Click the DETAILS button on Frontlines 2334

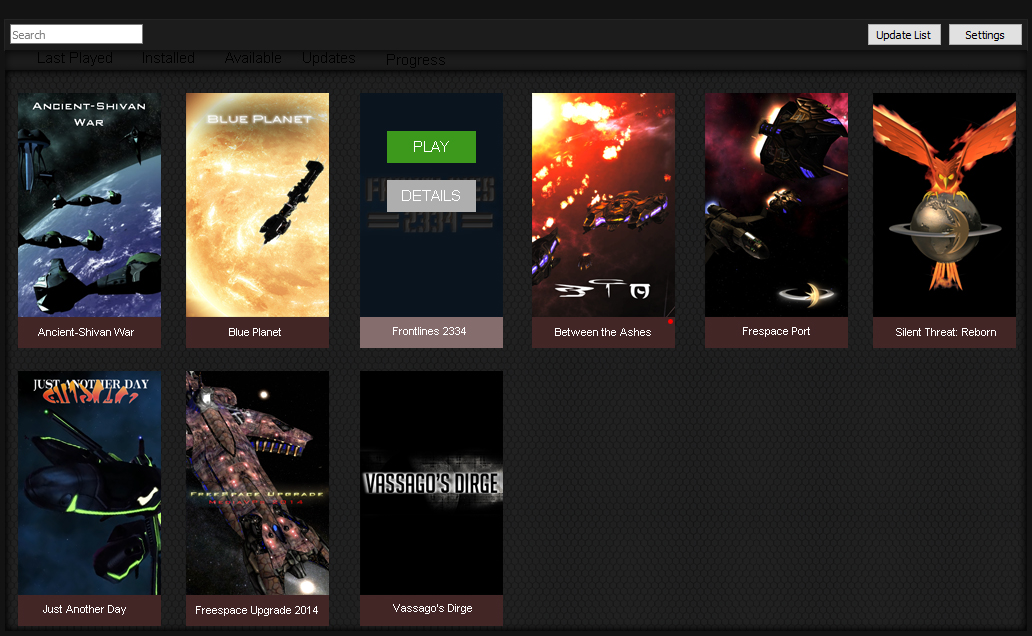point(431,196)
